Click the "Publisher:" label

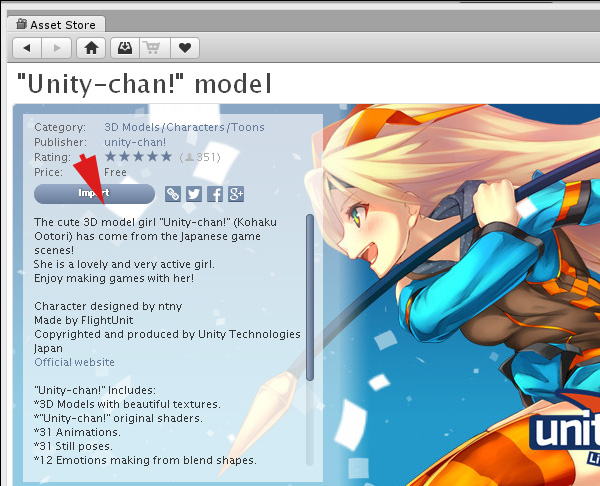tap(60, 142)
